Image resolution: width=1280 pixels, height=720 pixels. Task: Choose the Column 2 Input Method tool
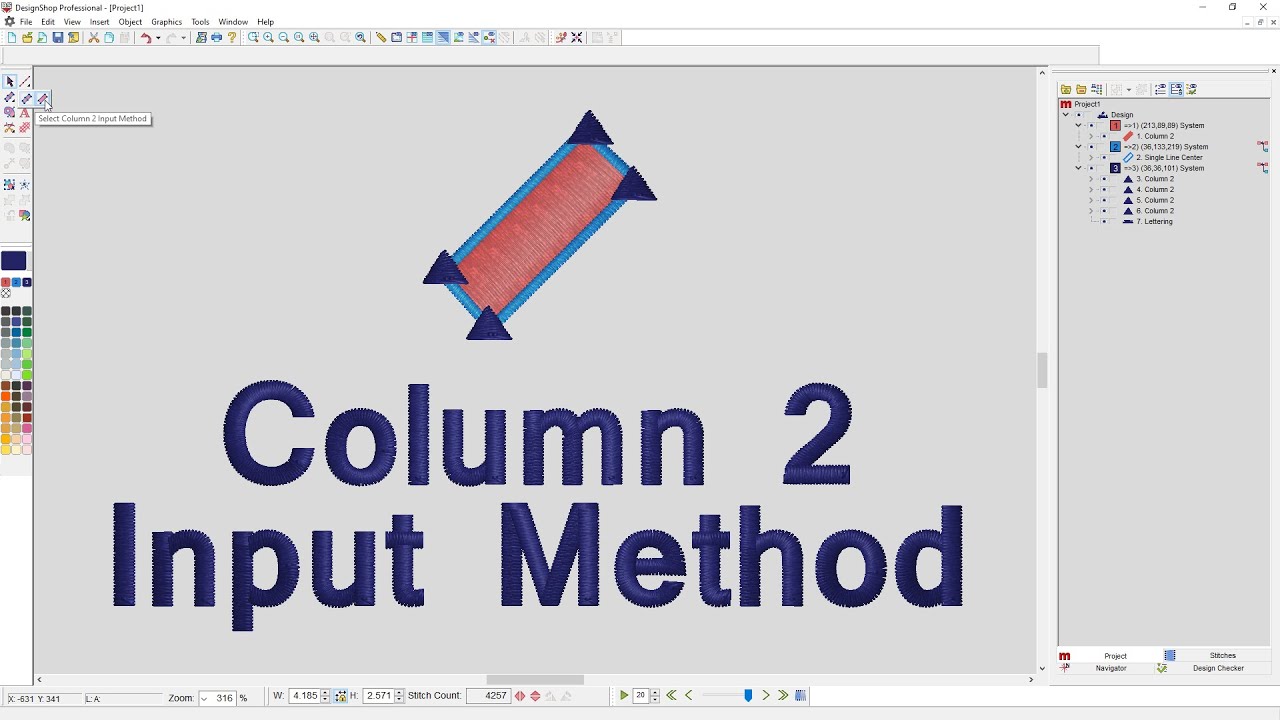[x=42, y=98]
